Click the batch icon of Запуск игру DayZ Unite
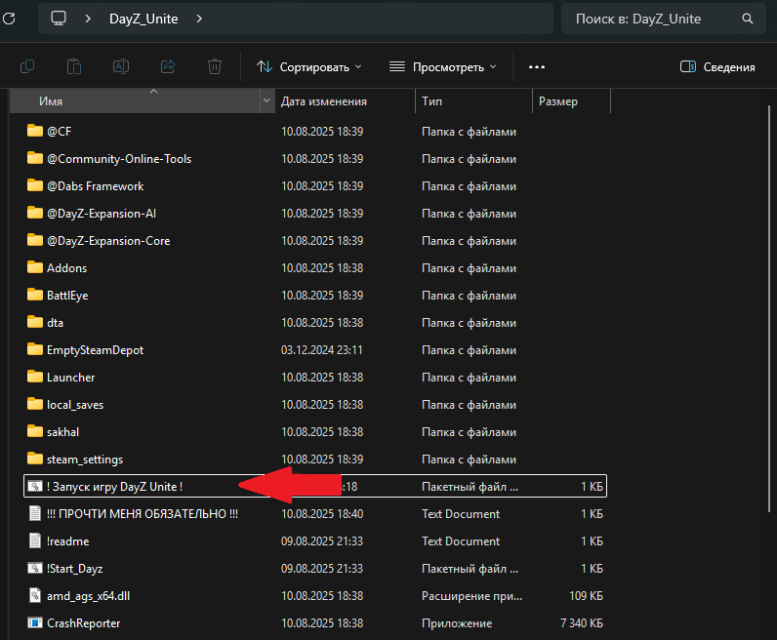Screen dimensions: 777x640 point(35,486)
